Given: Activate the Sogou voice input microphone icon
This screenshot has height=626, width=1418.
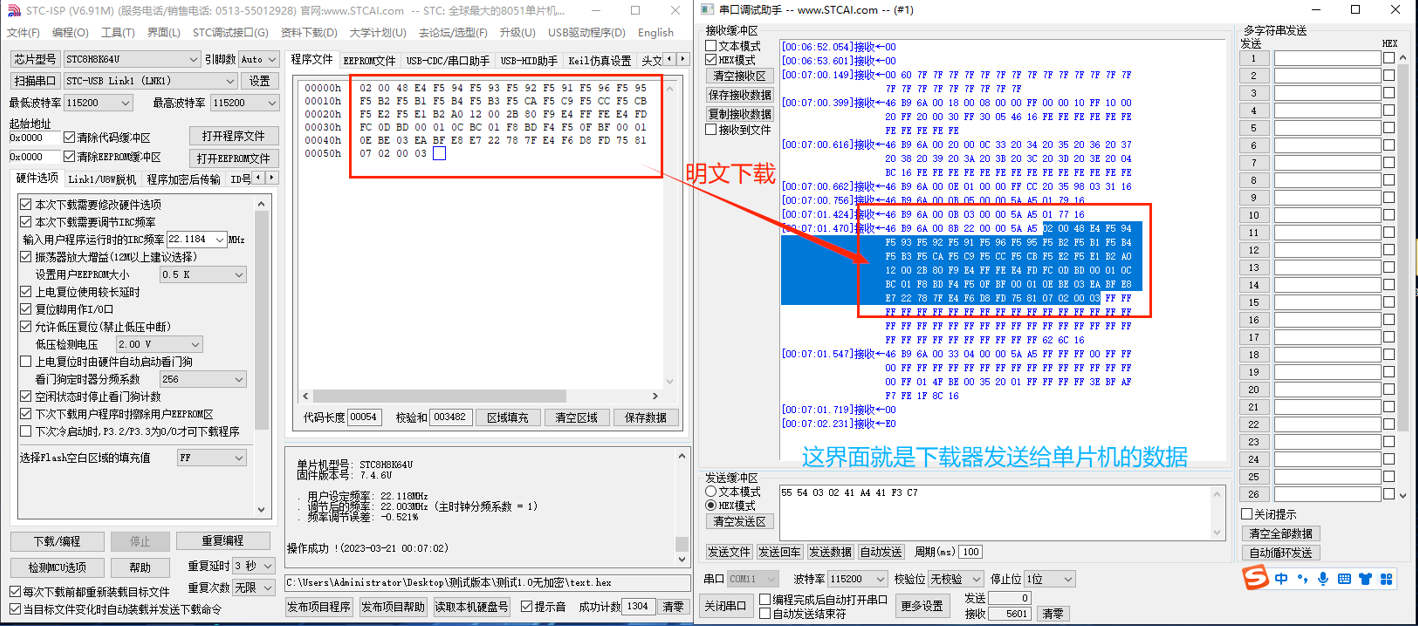Looking at the screenshot, I should point(1323,578).
